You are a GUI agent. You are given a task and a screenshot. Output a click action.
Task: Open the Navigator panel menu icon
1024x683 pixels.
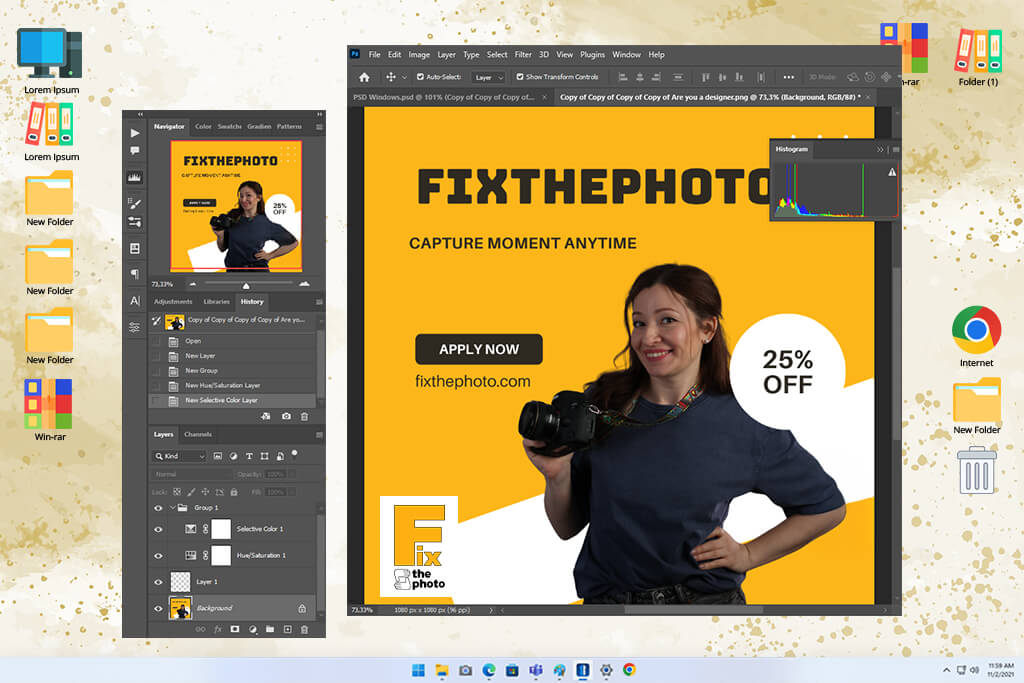point(319,127)
